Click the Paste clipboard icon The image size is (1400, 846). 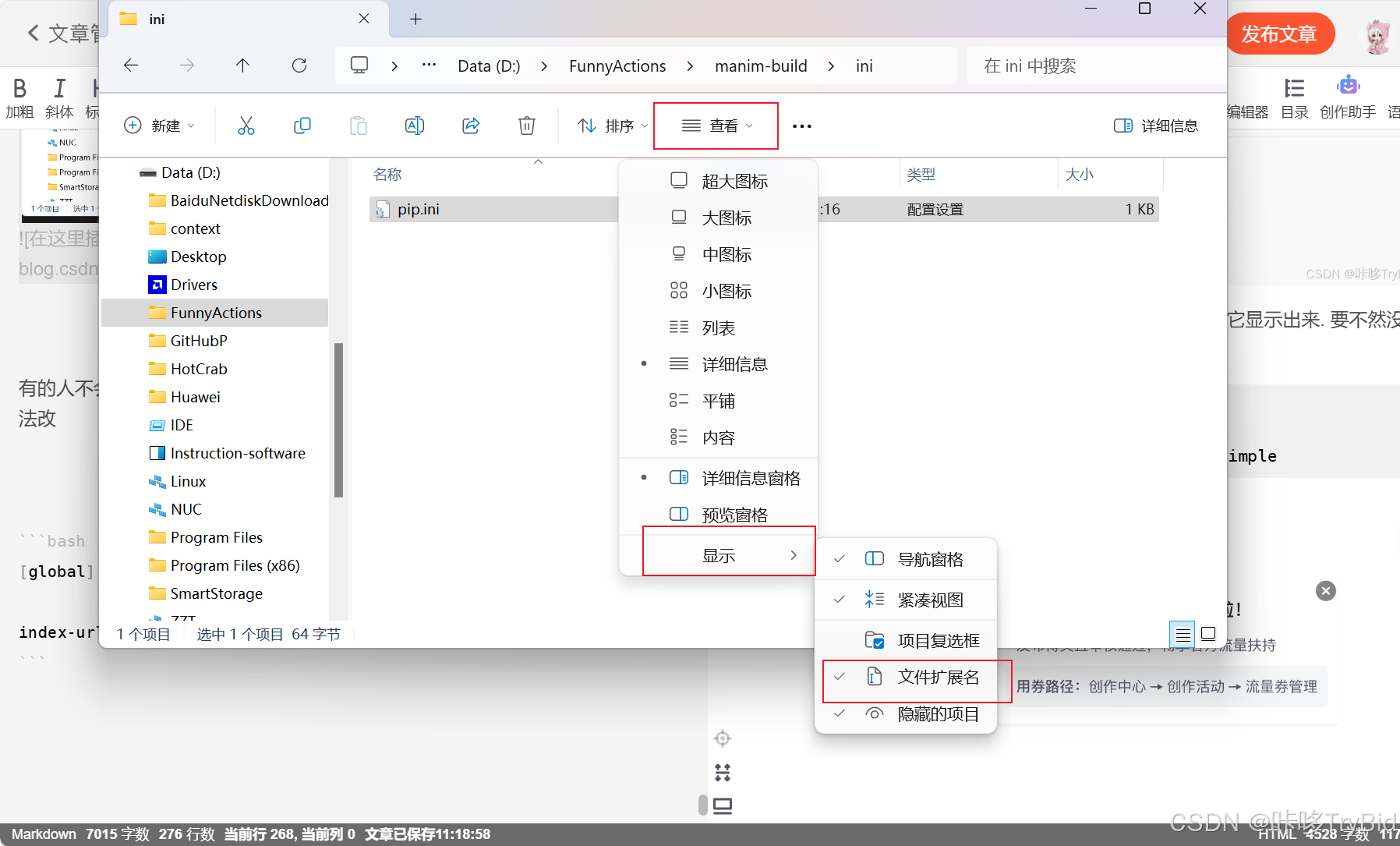(x=359, y=126)
